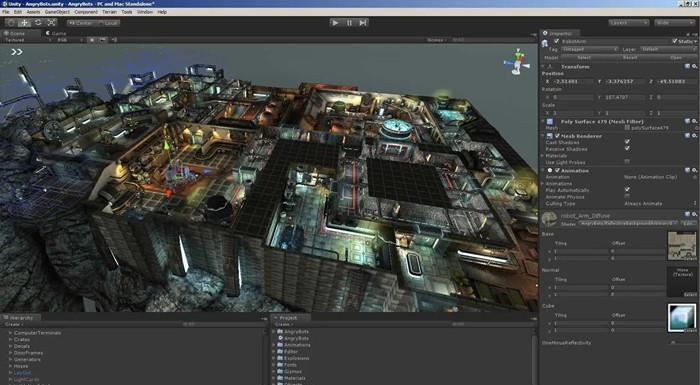
Task: Open the Culling Type dropdown
Action: (x=660, y=203)
